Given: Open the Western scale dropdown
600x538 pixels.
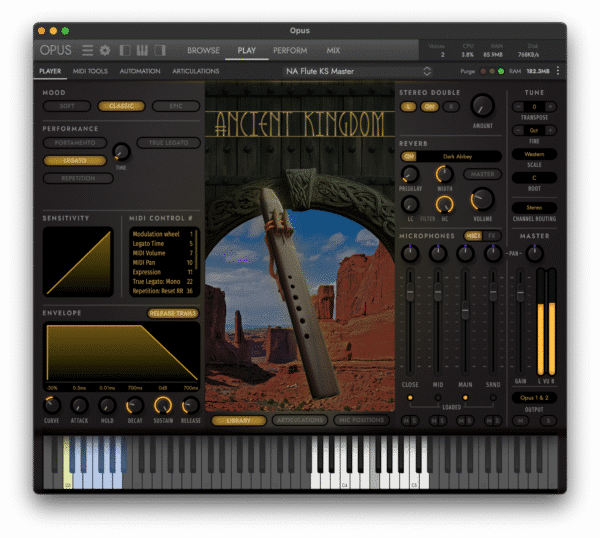Looking at the screenshot, I should [534, 154].
